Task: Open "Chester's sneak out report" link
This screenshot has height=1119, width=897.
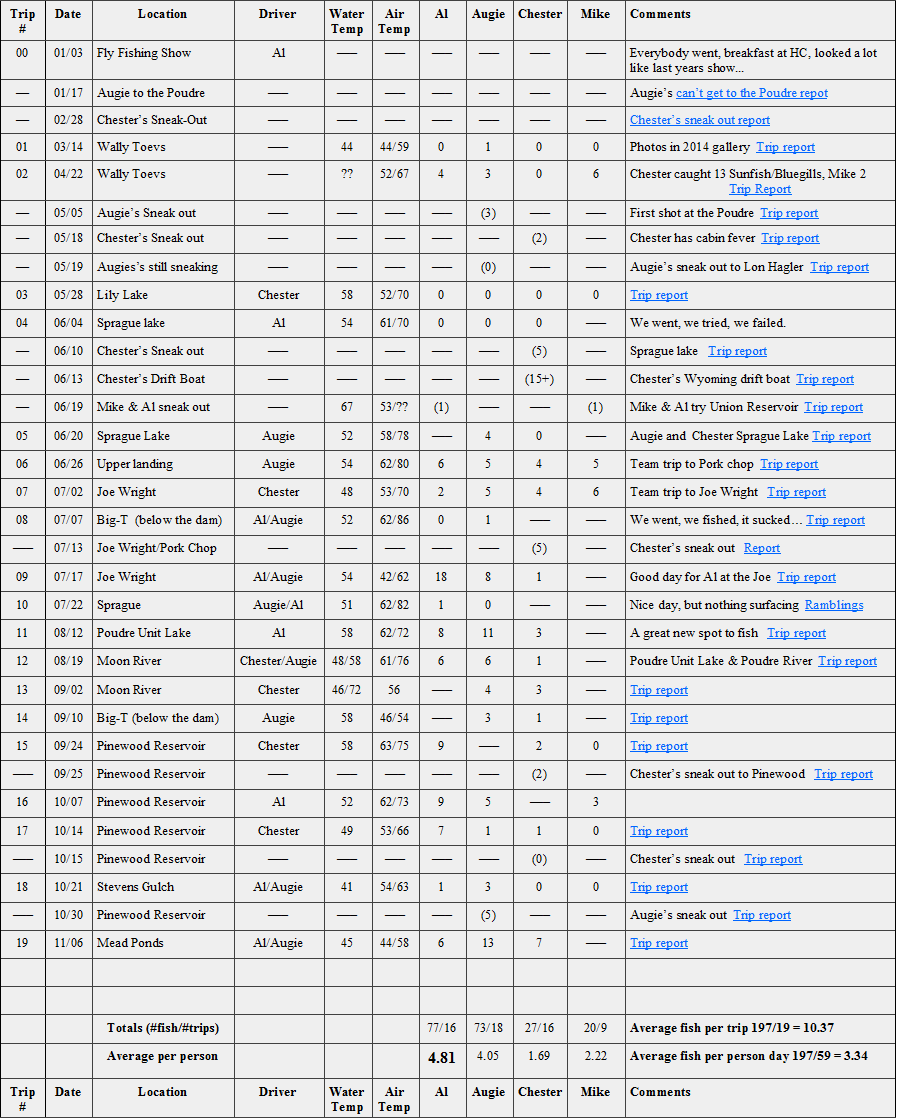Action: 699,120
